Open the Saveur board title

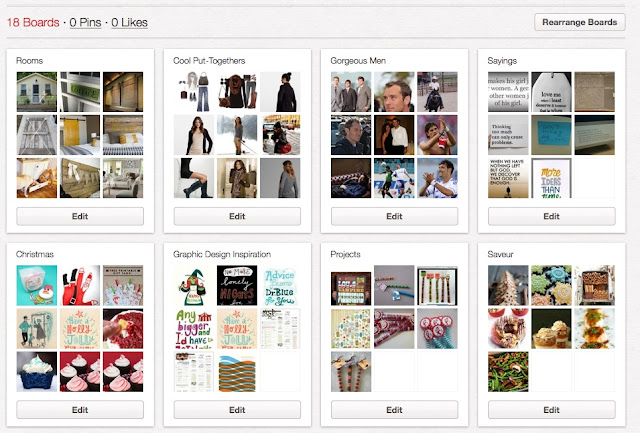pos(500,254)
